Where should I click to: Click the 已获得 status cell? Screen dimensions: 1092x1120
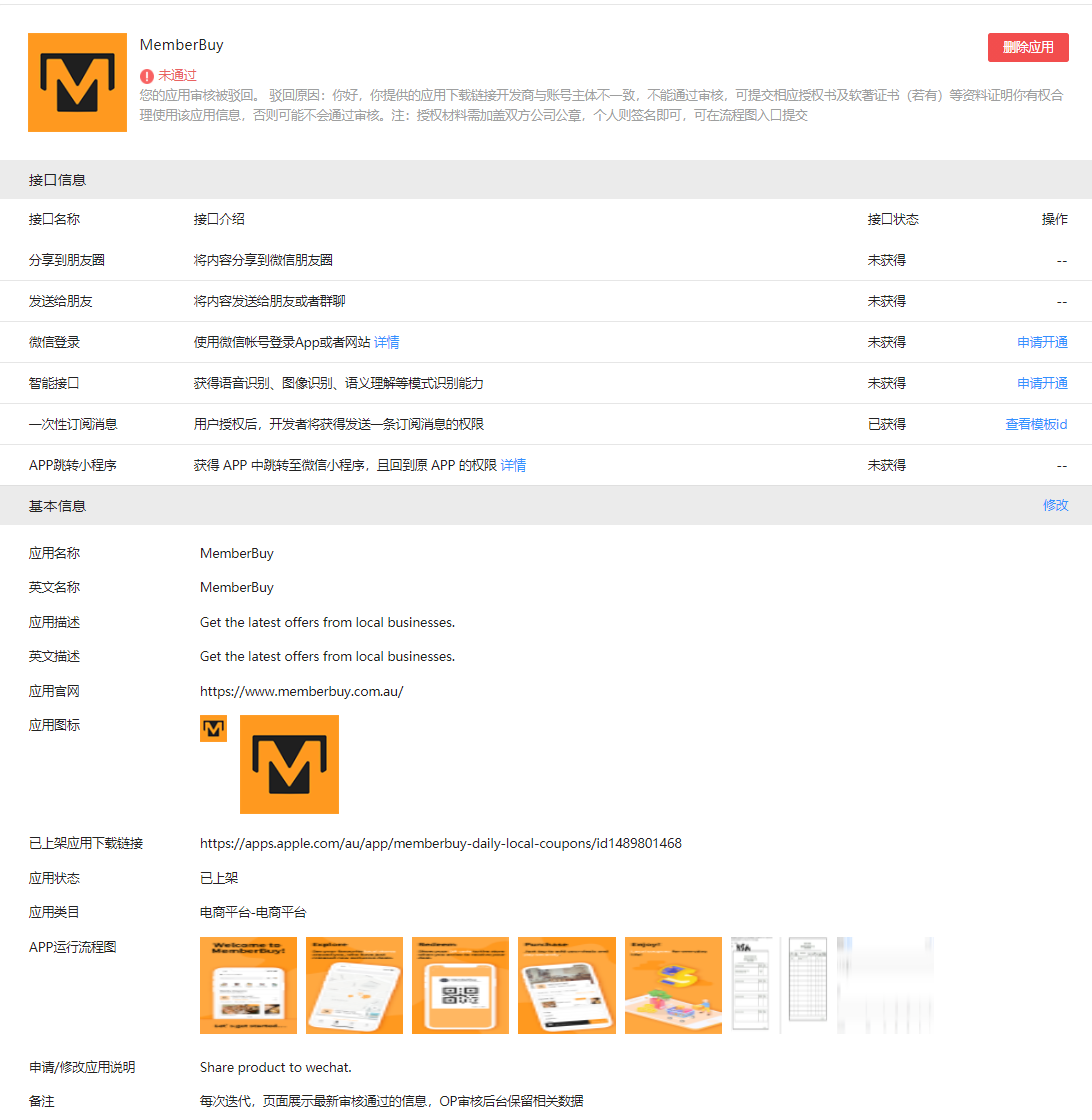pyautogui.click(x=886, y=424)
